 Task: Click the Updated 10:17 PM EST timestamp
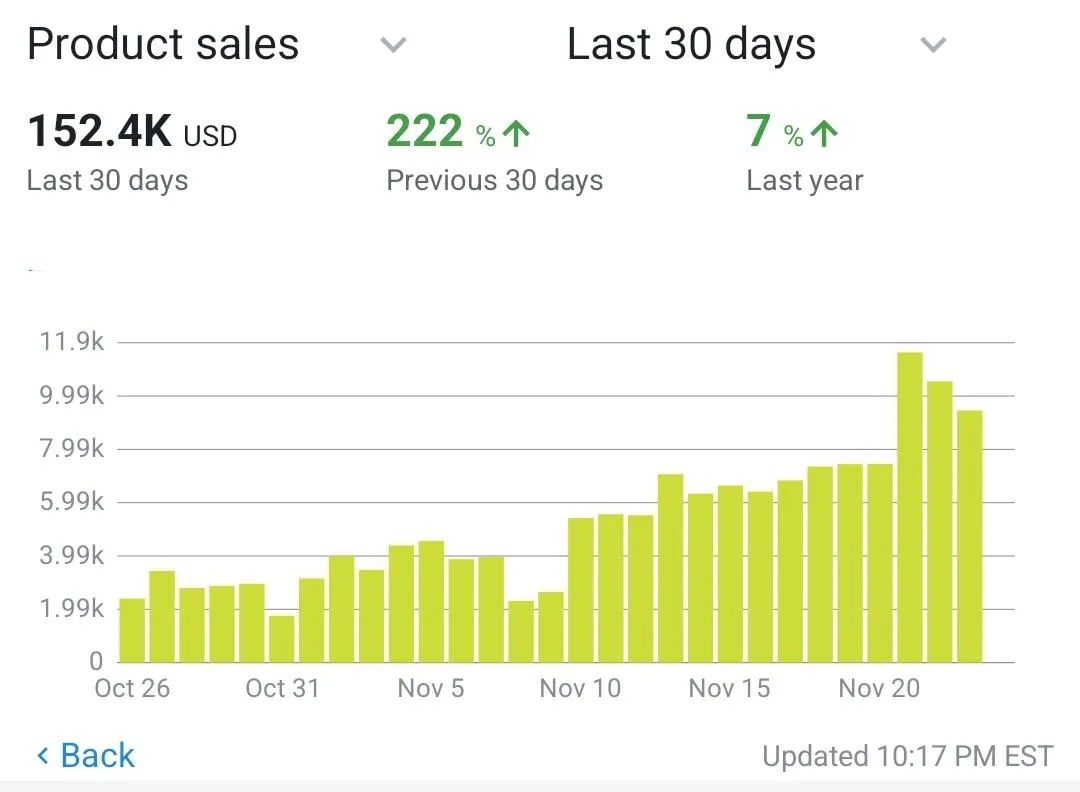point(907,757)
